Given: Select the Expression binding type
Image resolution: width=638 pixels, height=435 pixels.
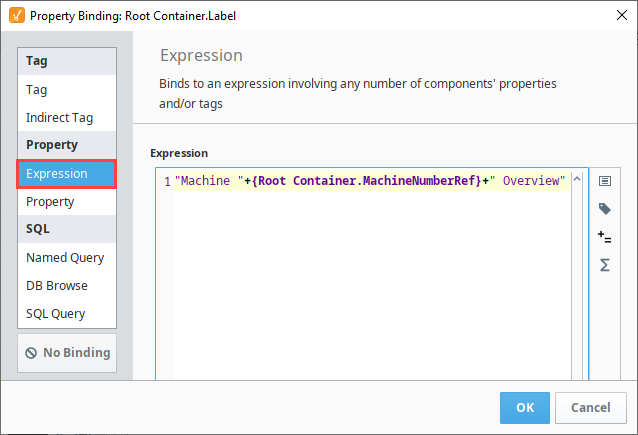Looking at the screenshot, I should coord(67,174).
